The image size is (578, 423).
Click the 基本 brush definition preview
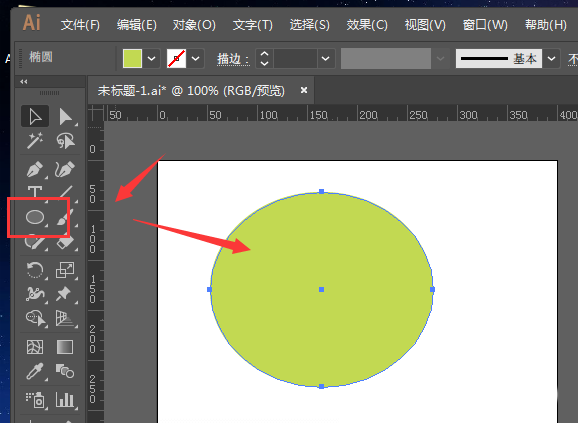pyautogui.click(x=499, y=59)
